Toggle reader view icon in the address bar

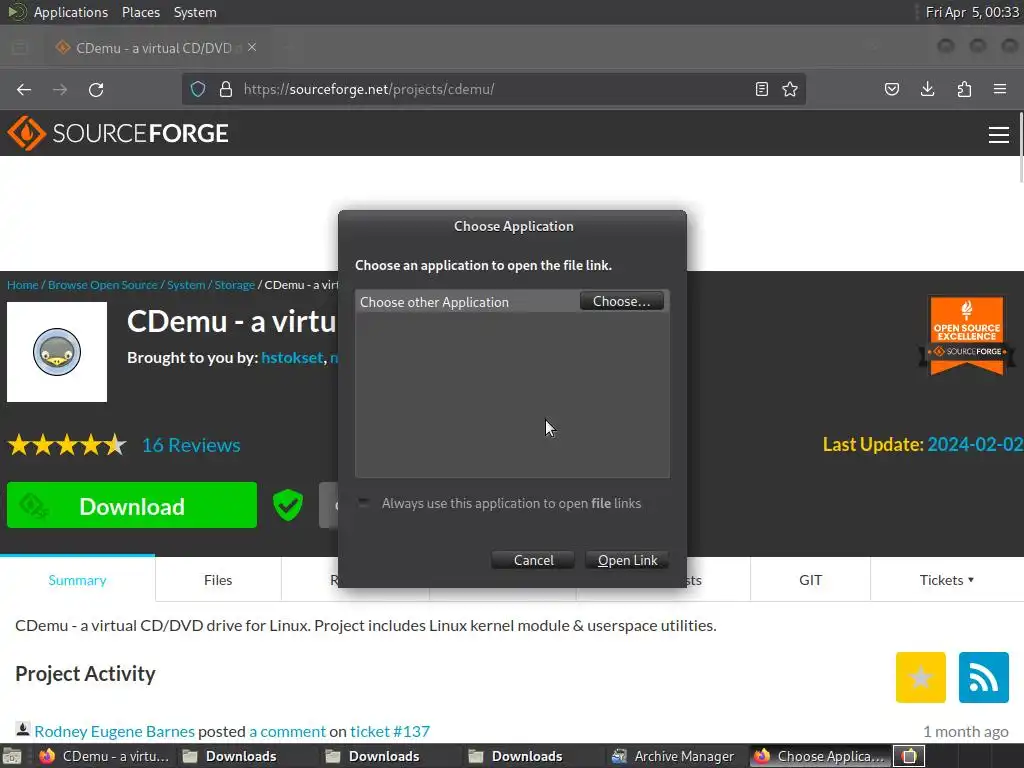(x=761, y=89)
